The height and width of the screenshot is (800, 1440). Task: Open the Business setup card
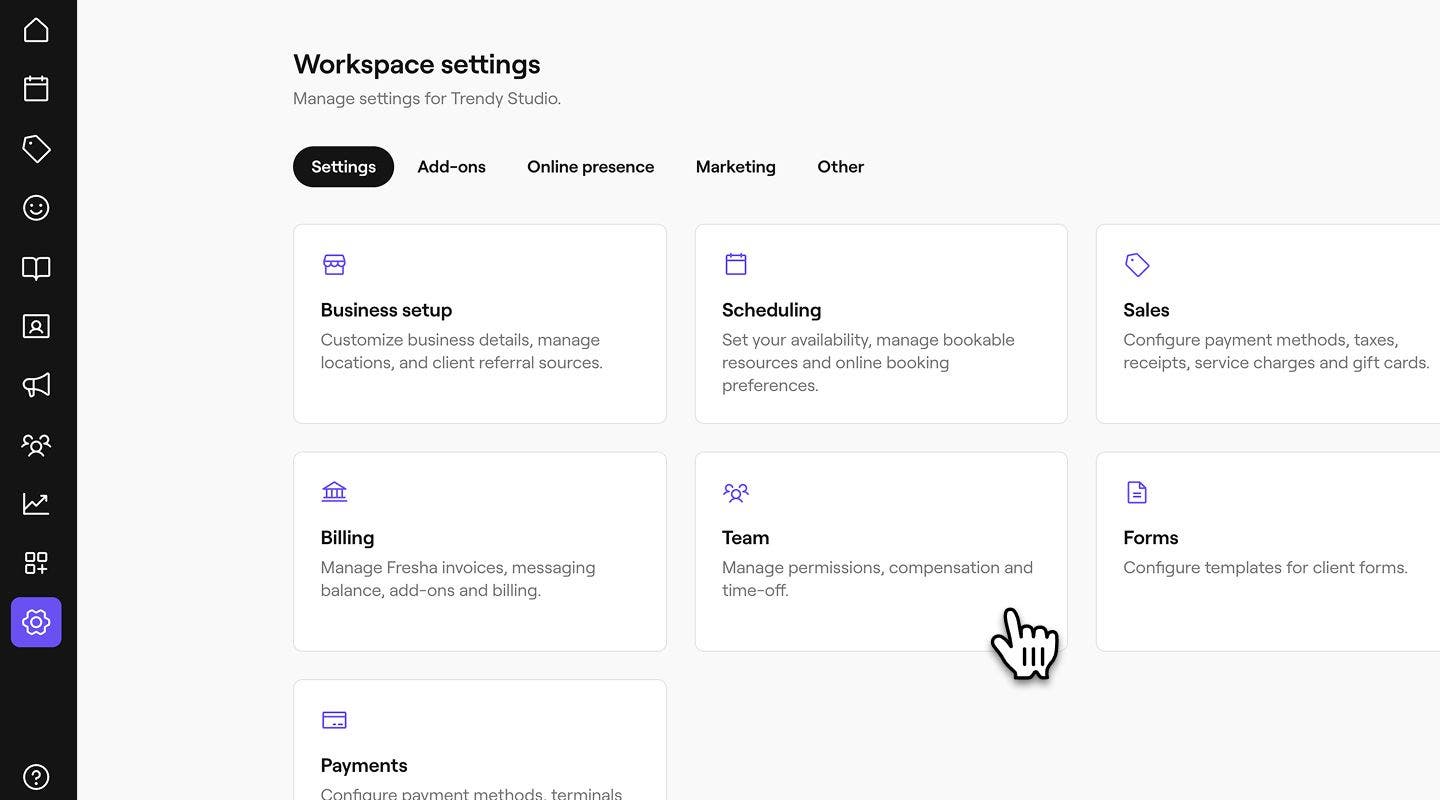(x=479, y=324)
